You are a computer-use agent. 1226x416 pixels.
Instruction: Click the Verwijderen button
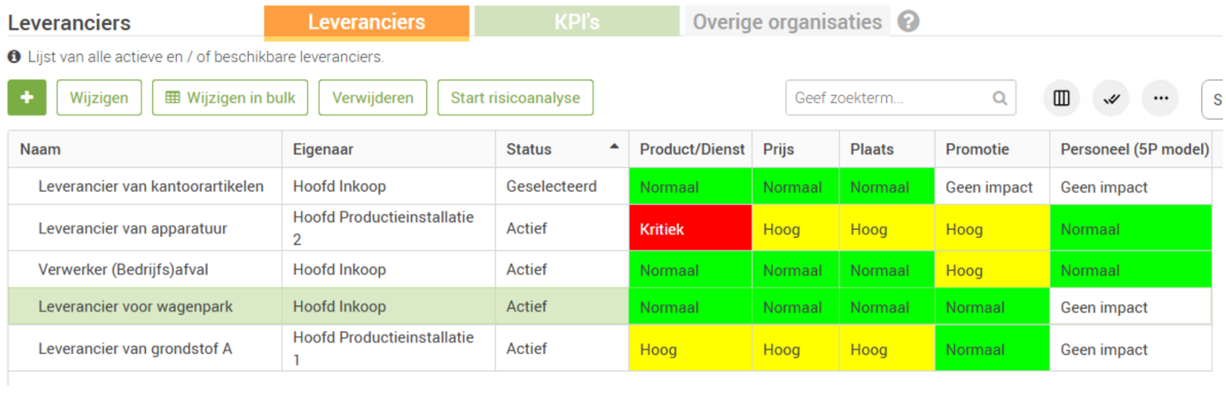click(373, 98)
